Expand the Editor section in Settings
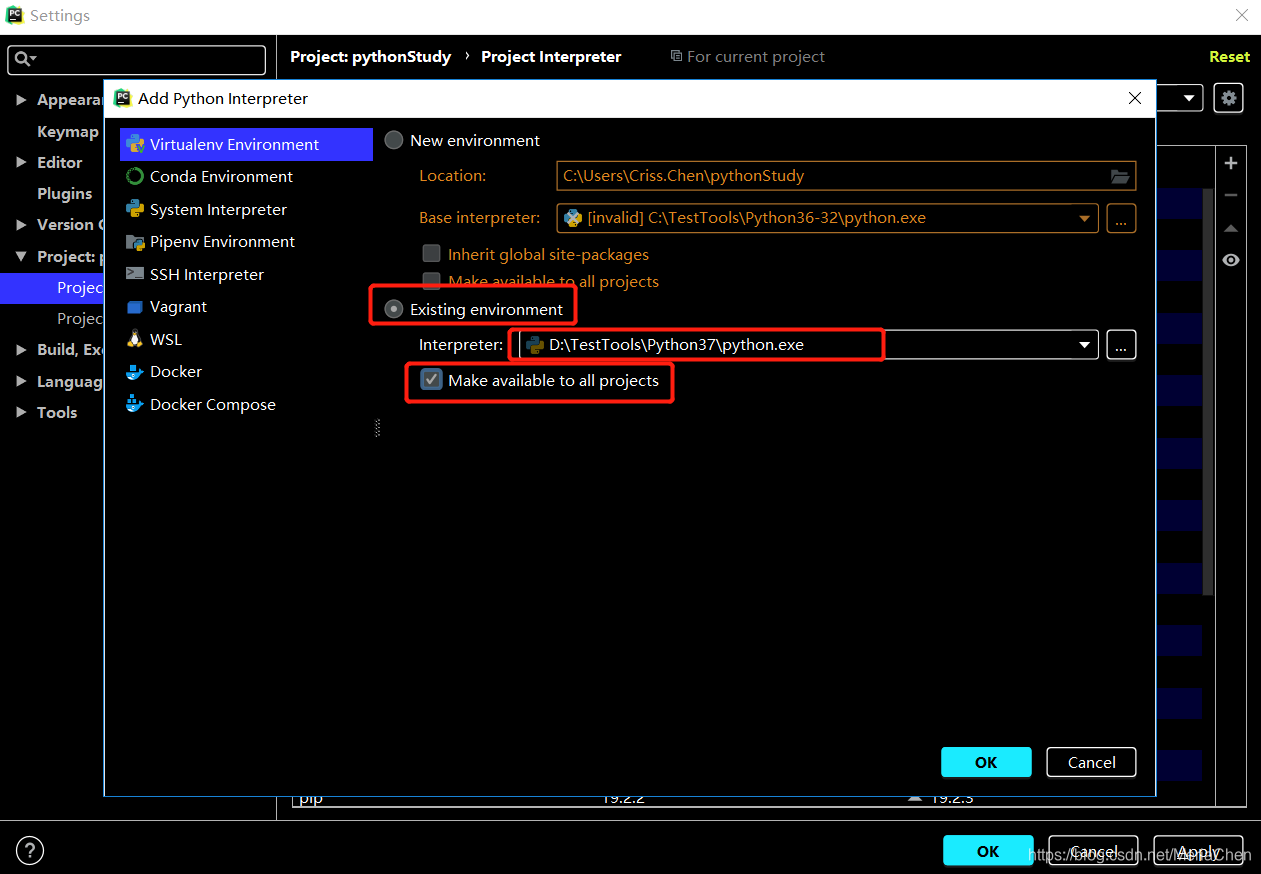This screenshot has width=1261, height=874. click(21, 162)
